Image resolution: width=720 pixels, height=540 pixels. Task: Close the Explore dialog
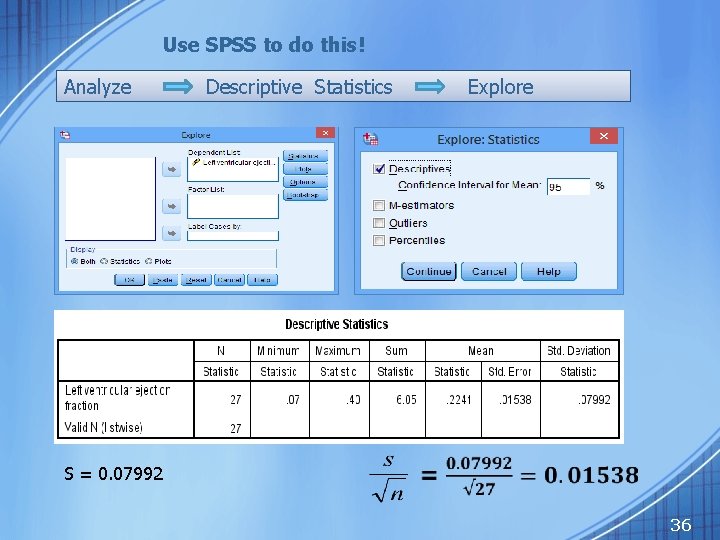coord(325,133)
